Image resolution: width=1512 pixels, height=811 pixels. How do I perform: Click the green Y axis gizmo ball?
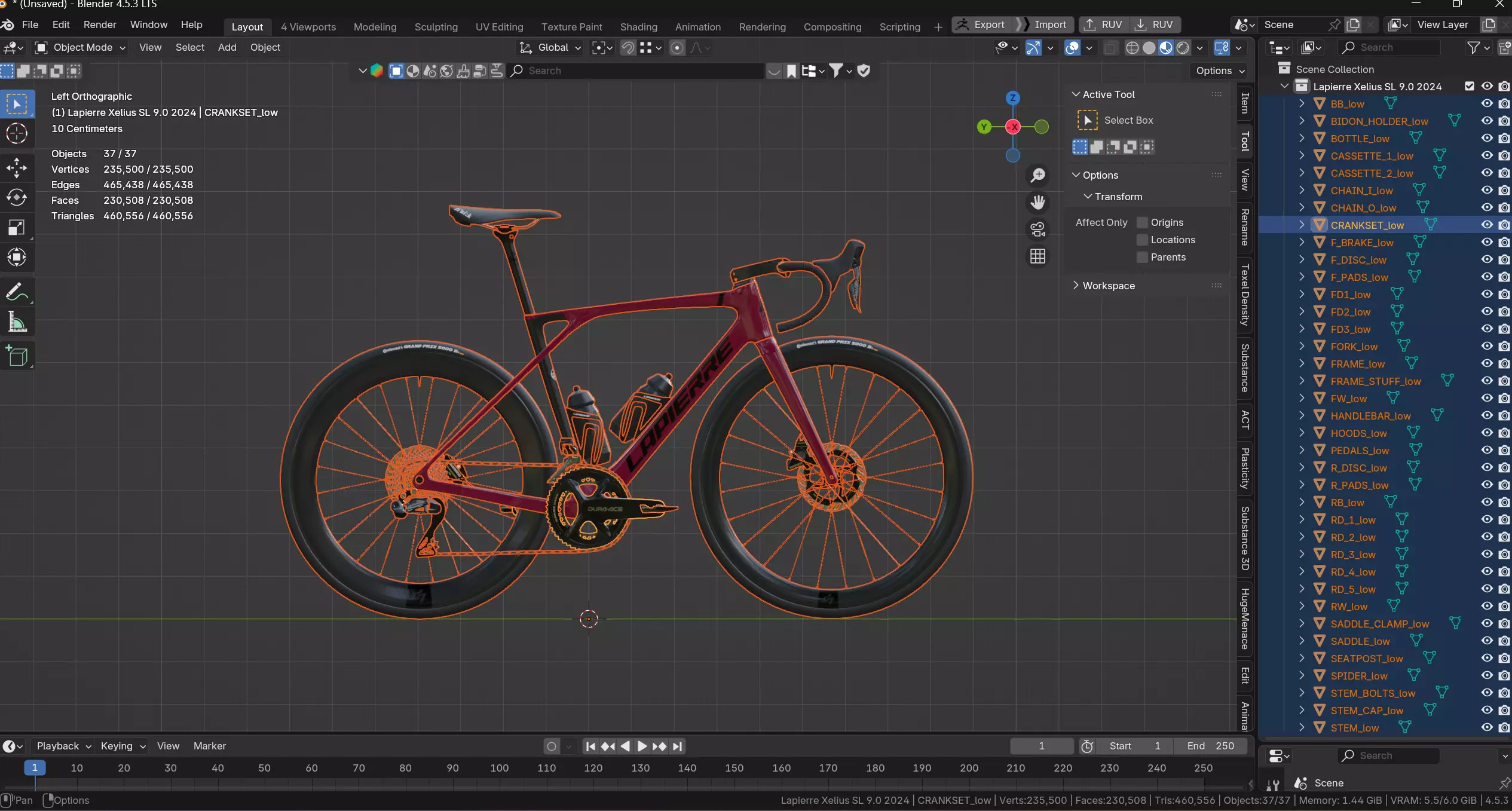(x=984, y=127)
